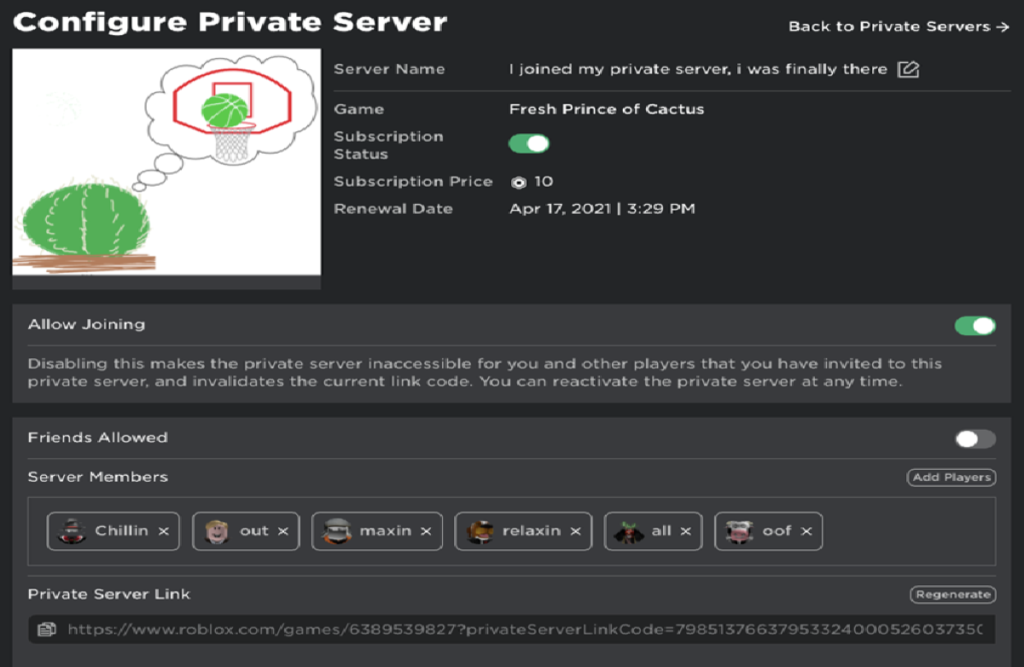Screen dimensions: 1024x667
Task: Click the Allow Joining label
Action: click(87, 324)
